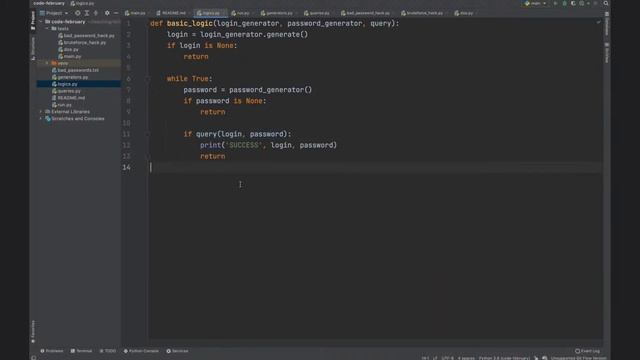Click the Select Opened File target icon
The image size is (640, 360).
coord(77,13)
